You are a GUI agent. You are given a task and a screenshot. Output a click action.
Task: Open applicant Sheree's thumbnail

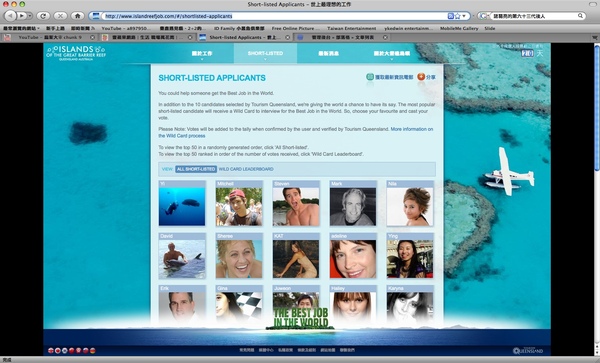click(x=239, y=259)
